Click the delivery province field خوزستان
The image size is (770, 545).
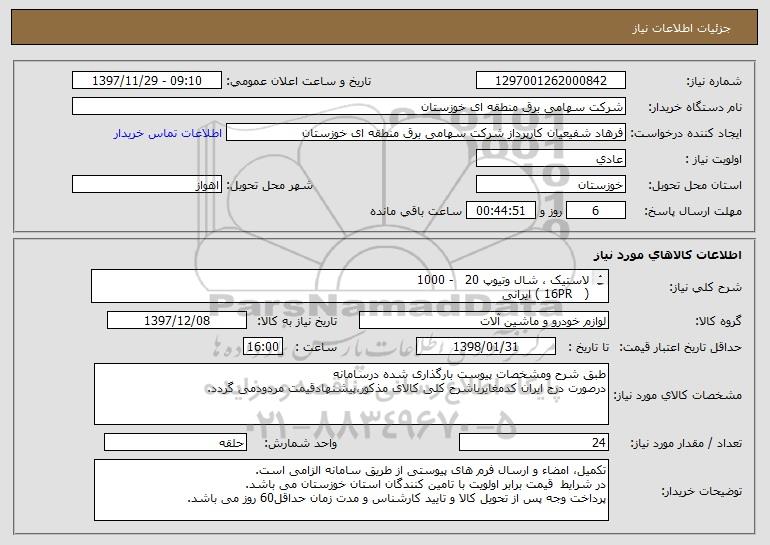pos(551,184)
